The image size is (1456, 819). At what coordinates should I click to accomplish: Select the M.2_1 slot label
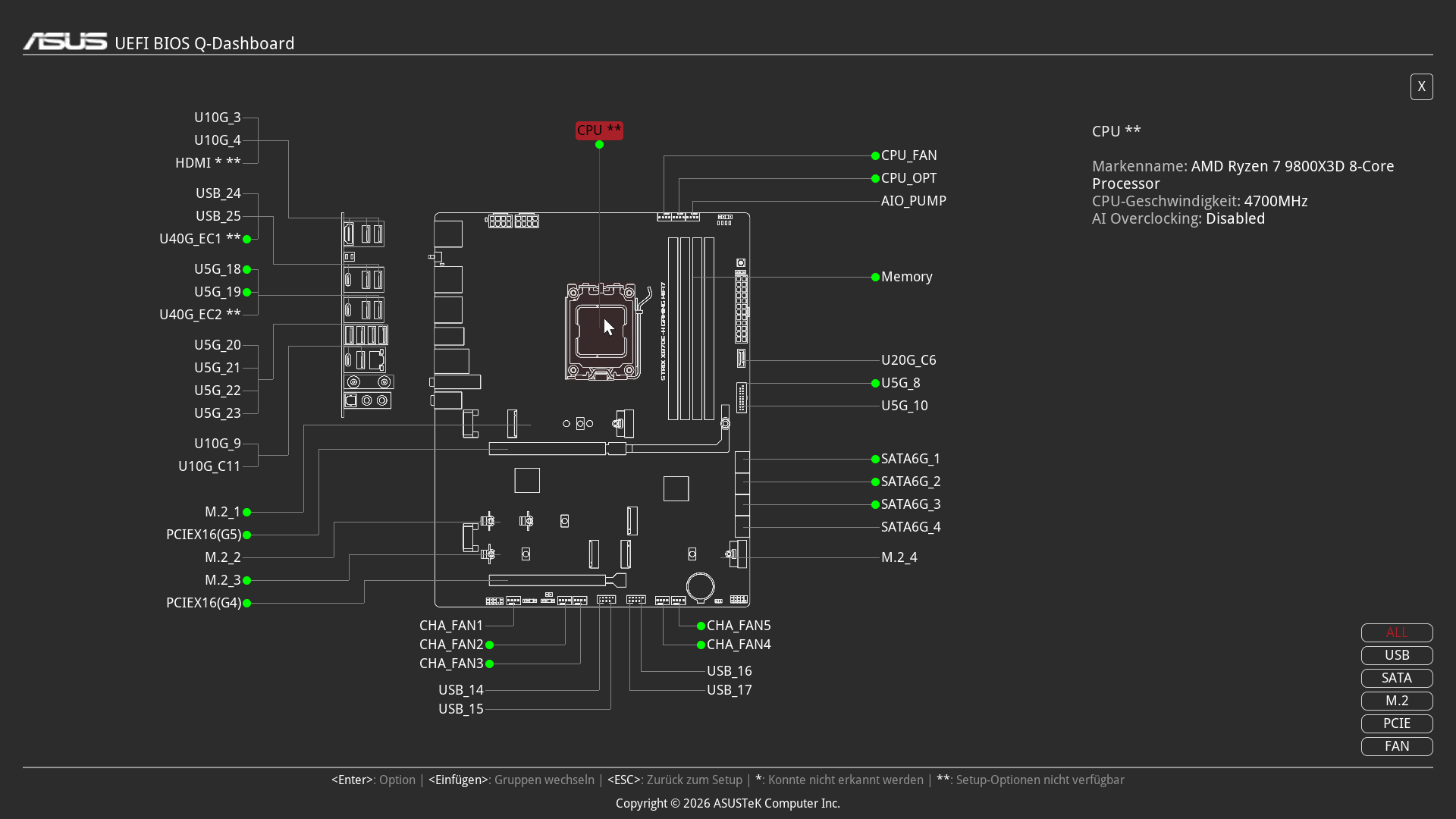coord(222,512)
